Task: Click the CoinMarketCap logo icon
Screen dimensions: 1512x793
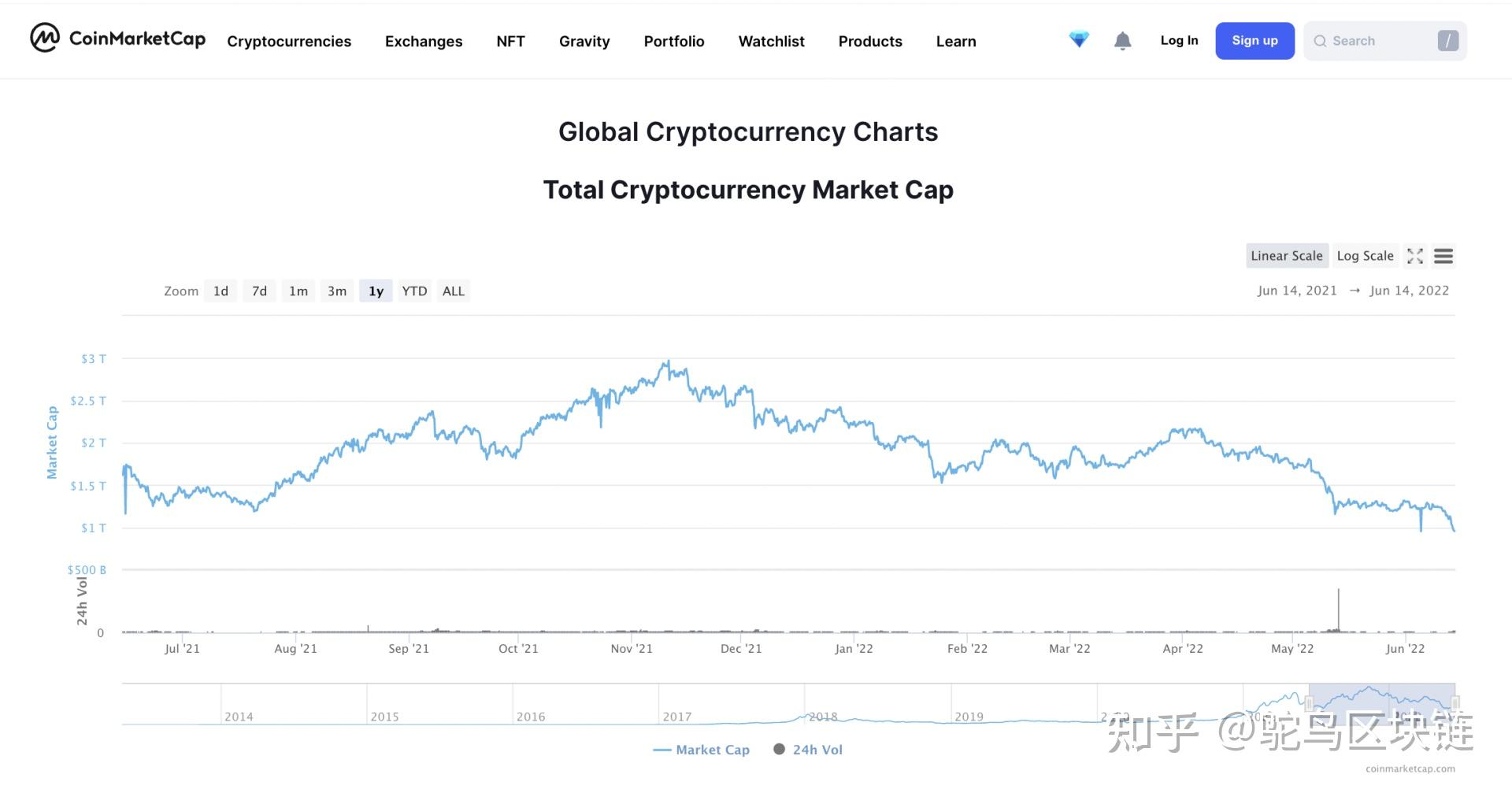Action: pyautogui.click(x=45, y=38)
